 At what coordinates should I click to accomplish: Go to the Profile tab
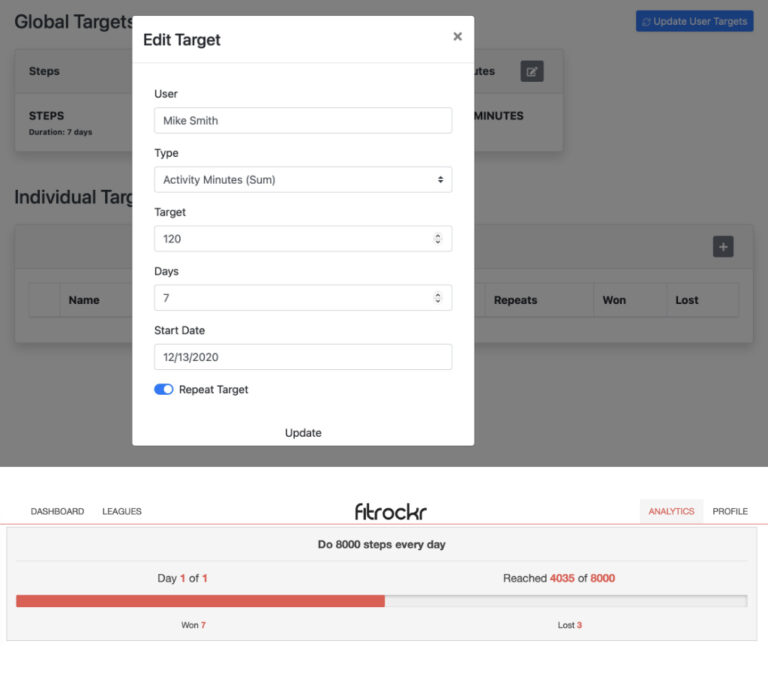pos(730,511)
